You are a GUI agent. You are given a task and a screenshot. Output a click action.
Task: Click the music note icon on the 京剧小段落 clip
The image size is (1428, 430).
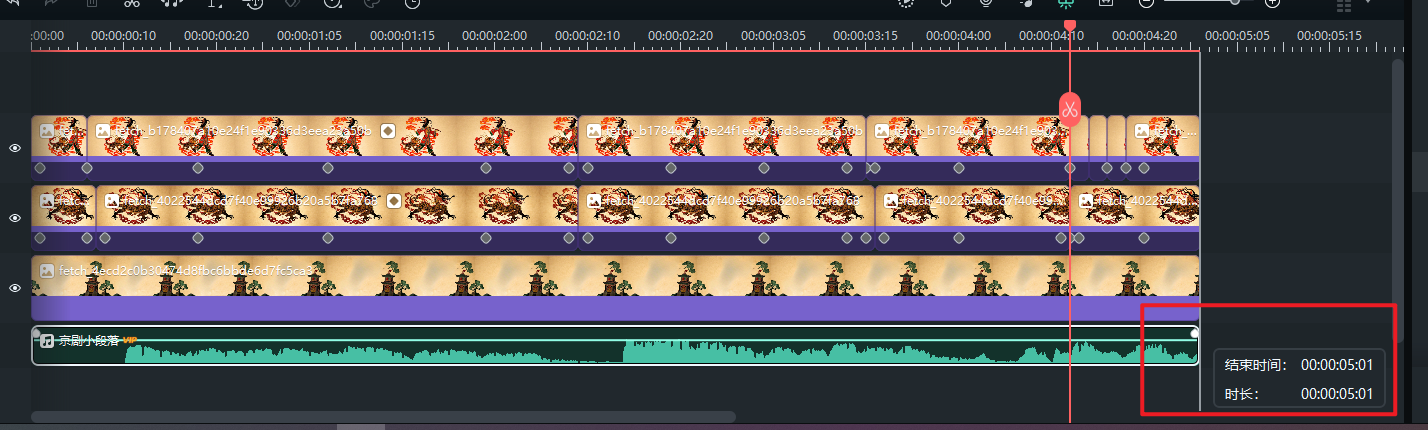(46, 340)
